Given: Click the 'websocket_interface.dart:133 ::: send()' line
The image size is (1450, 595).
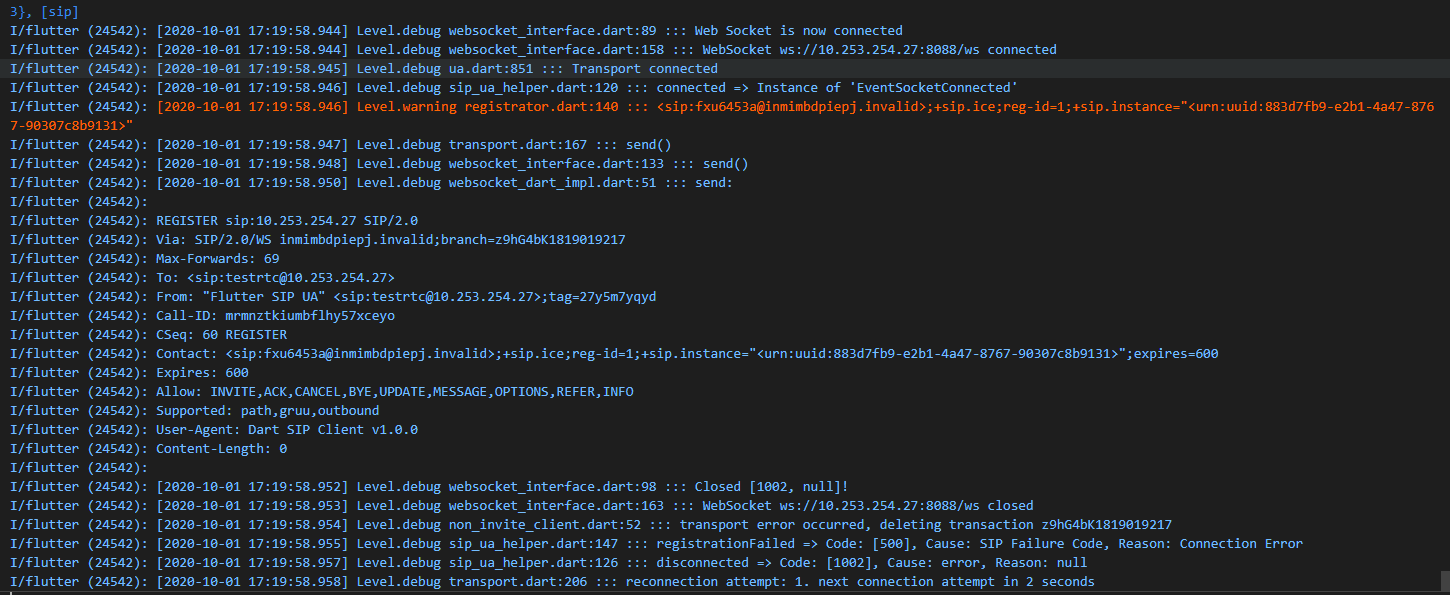Looking at the screenshot, I should [379, 163].
